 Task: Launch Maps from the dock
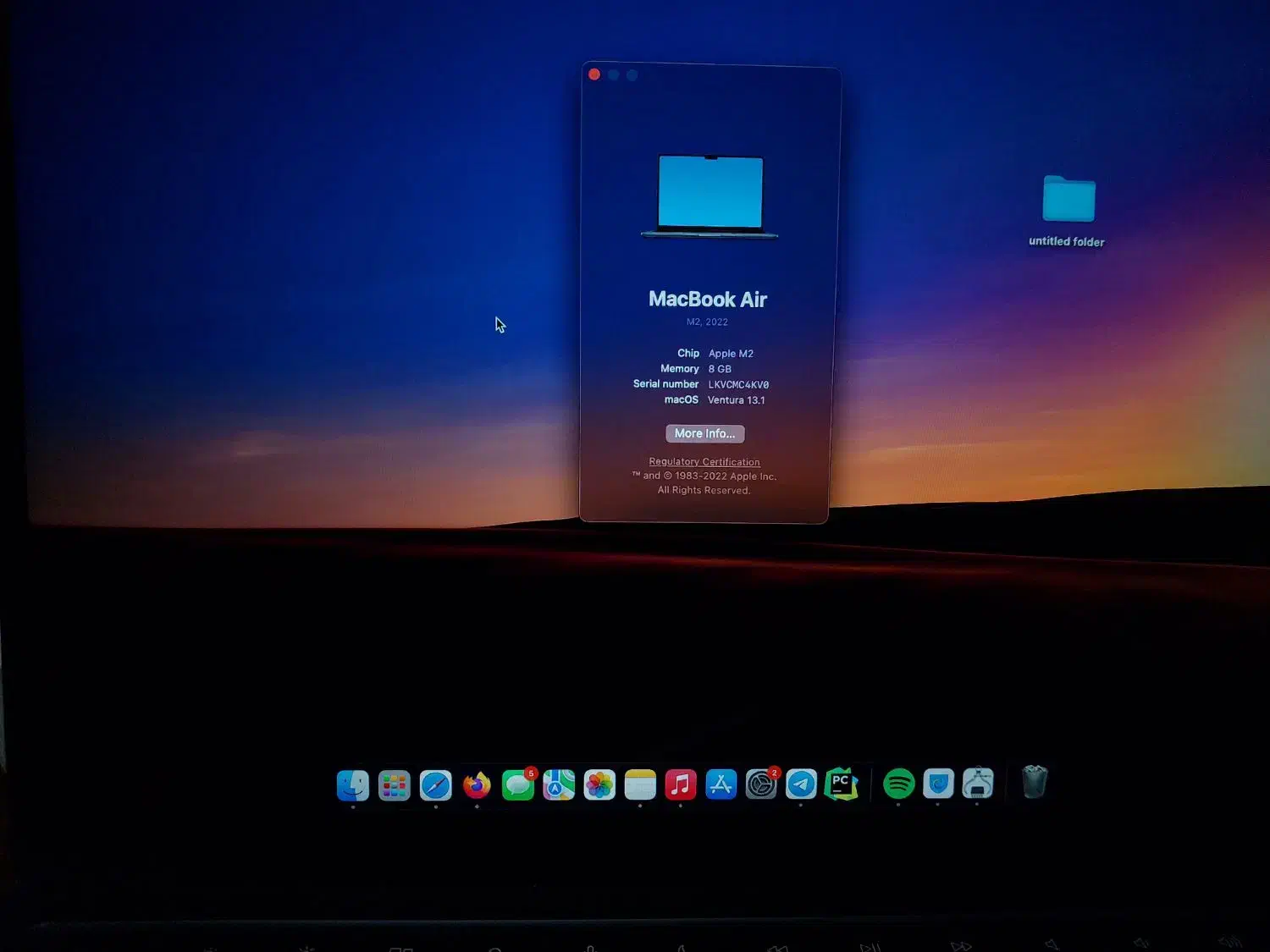point(559,785)
